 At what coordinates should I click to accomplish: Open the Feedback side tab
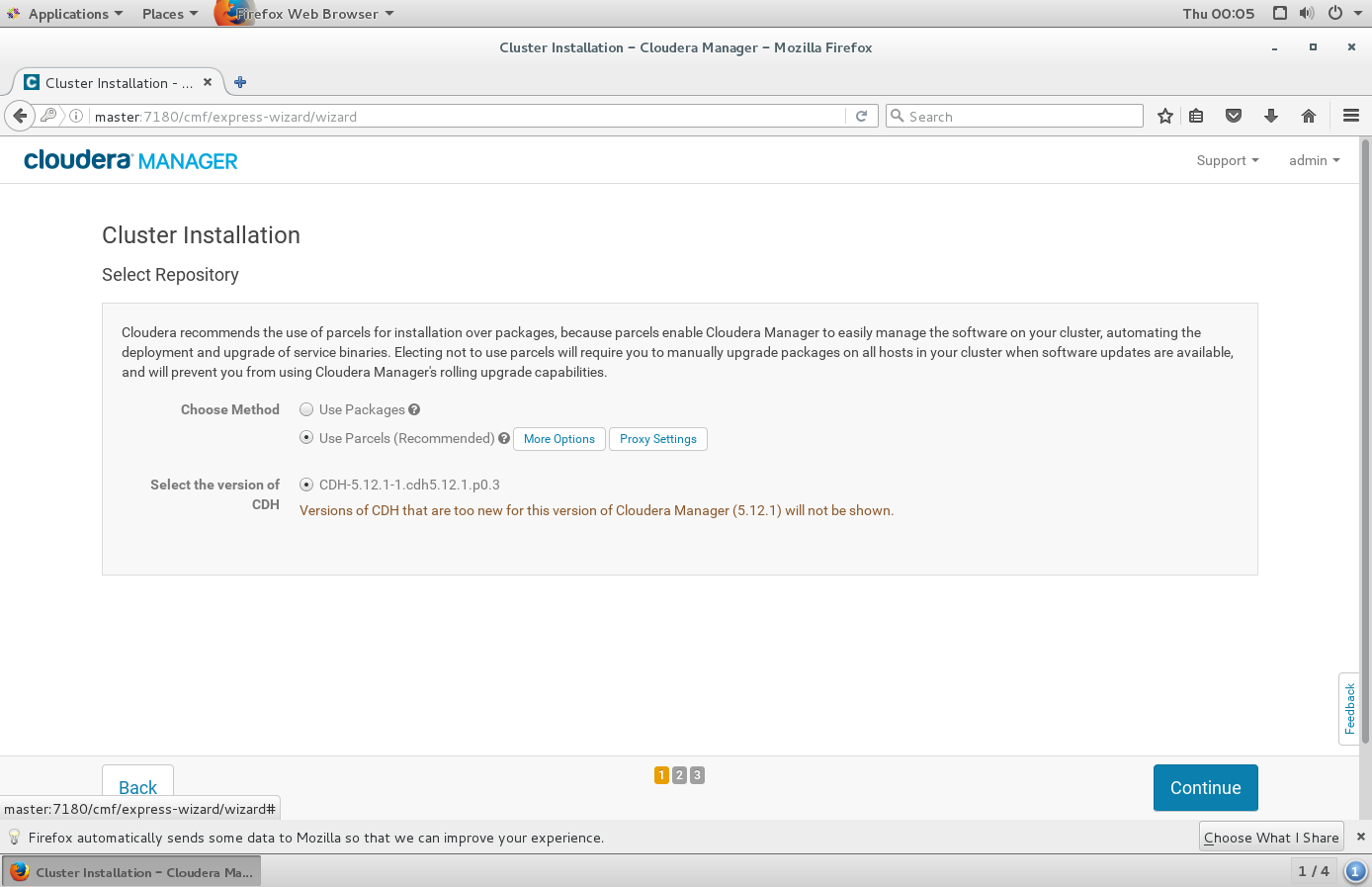1349,709
